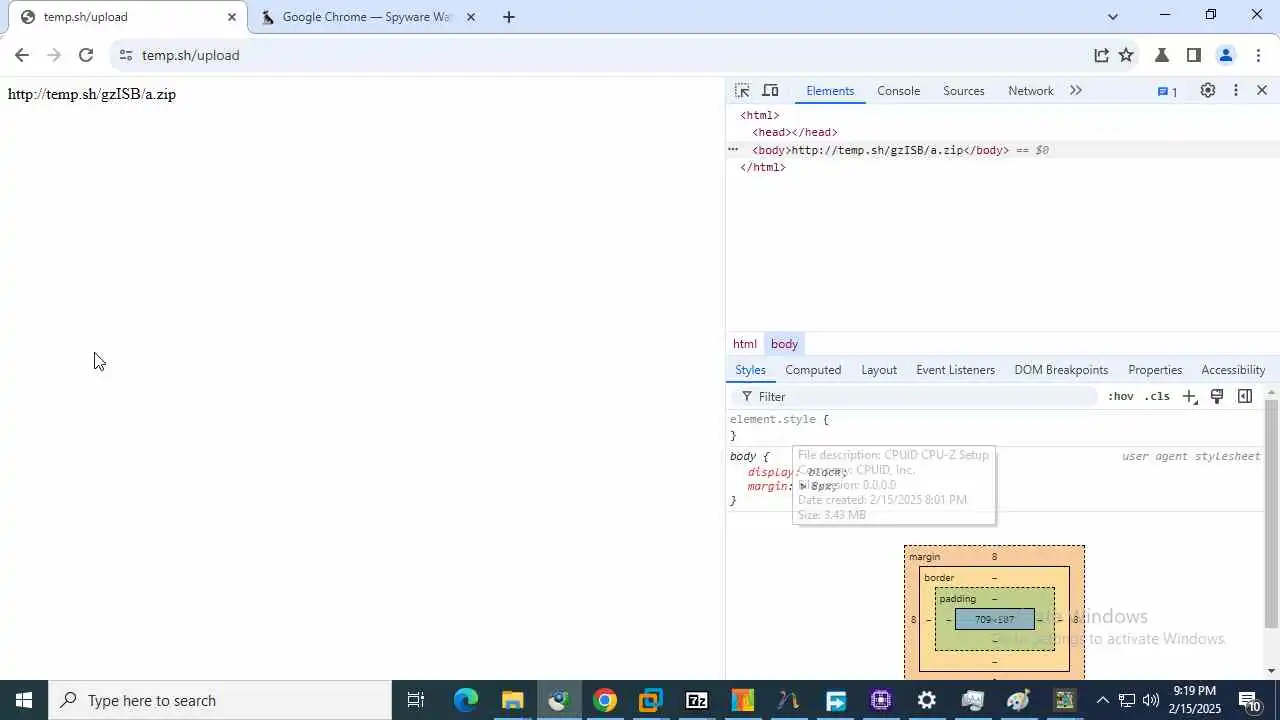The image size is (1280, 720).
Task: Click the address bar showing temp.sh/upload
Action: 600,55
